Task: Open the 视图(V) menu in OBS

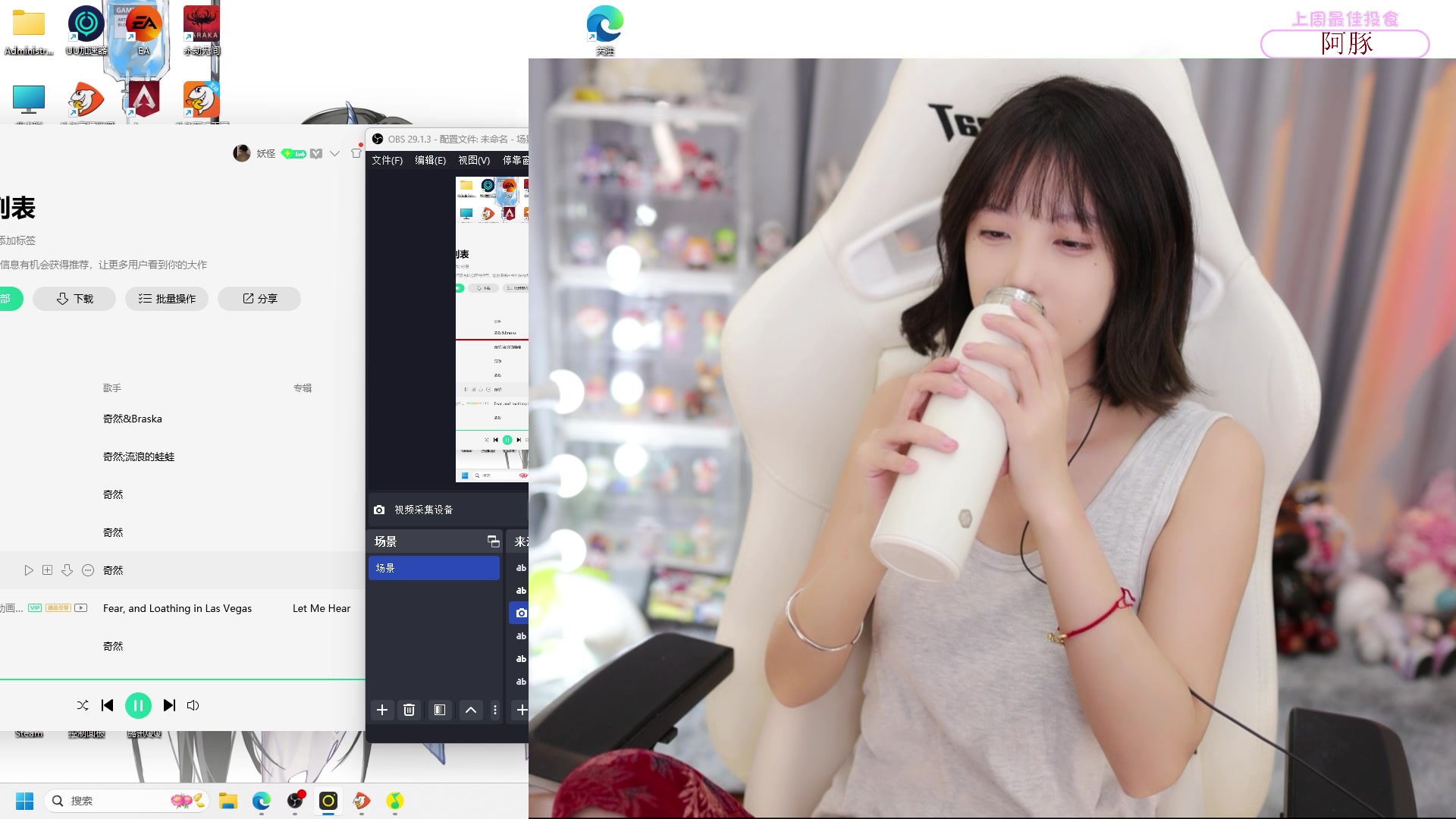Action: 474,160
